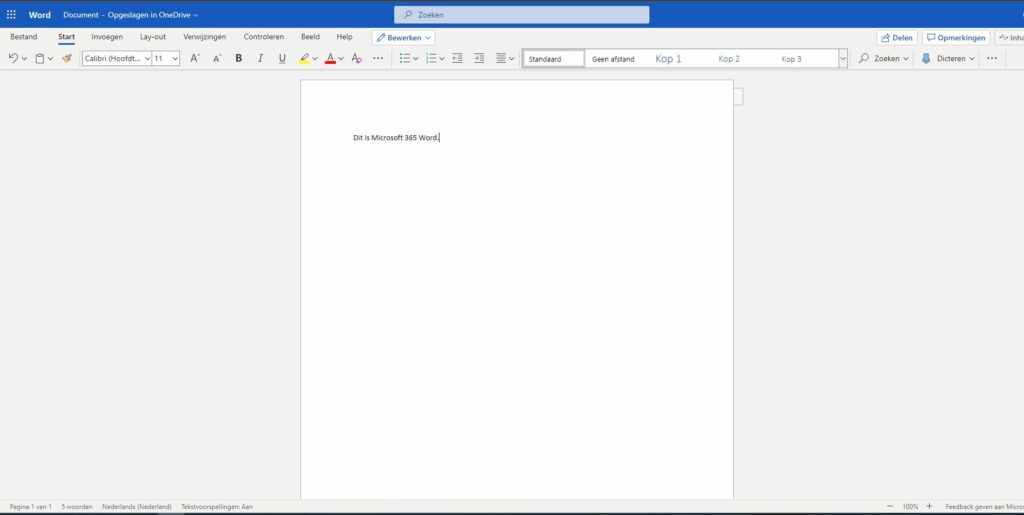Expand the styles gallery arrow
The image size is (1024, 515).
pyautogui.click(x=843, y=59)
